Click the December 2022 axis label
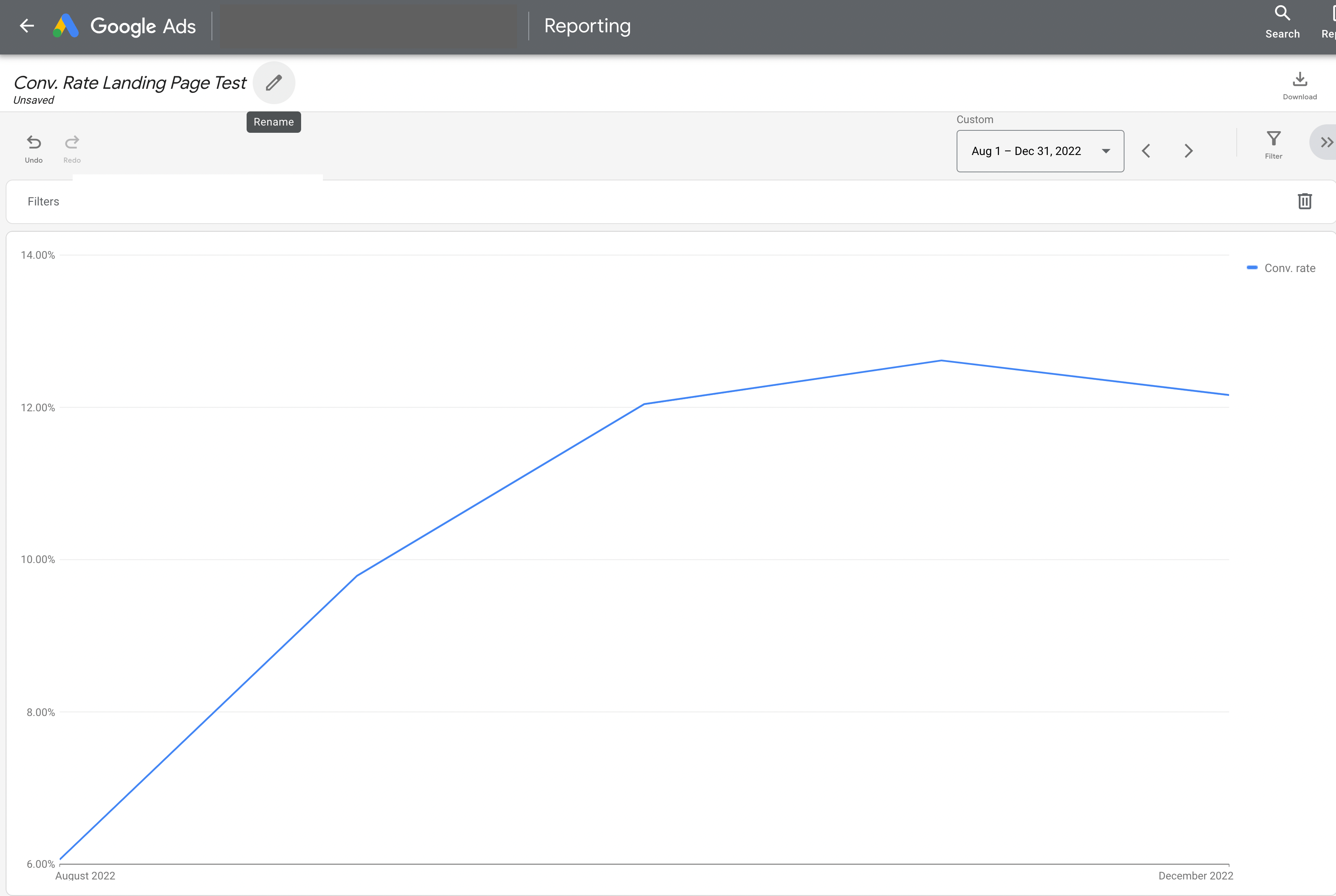The image size is (1336, 896). tap(1196, 875)
